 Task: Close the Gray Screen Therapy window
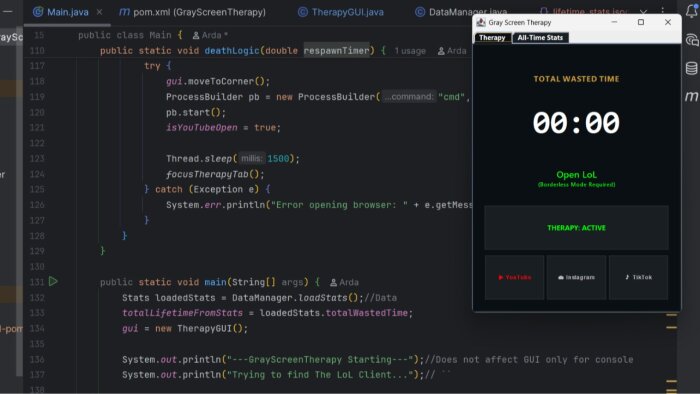(667, 22)
